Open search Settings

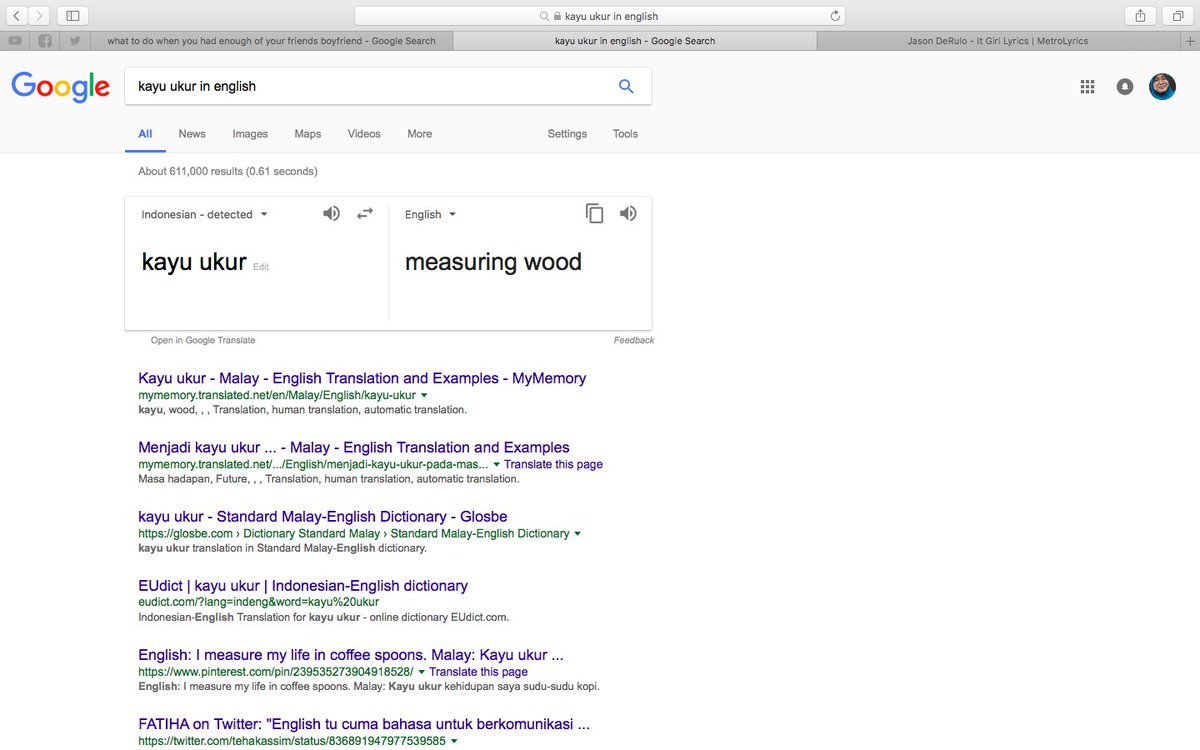pos(567,134)
